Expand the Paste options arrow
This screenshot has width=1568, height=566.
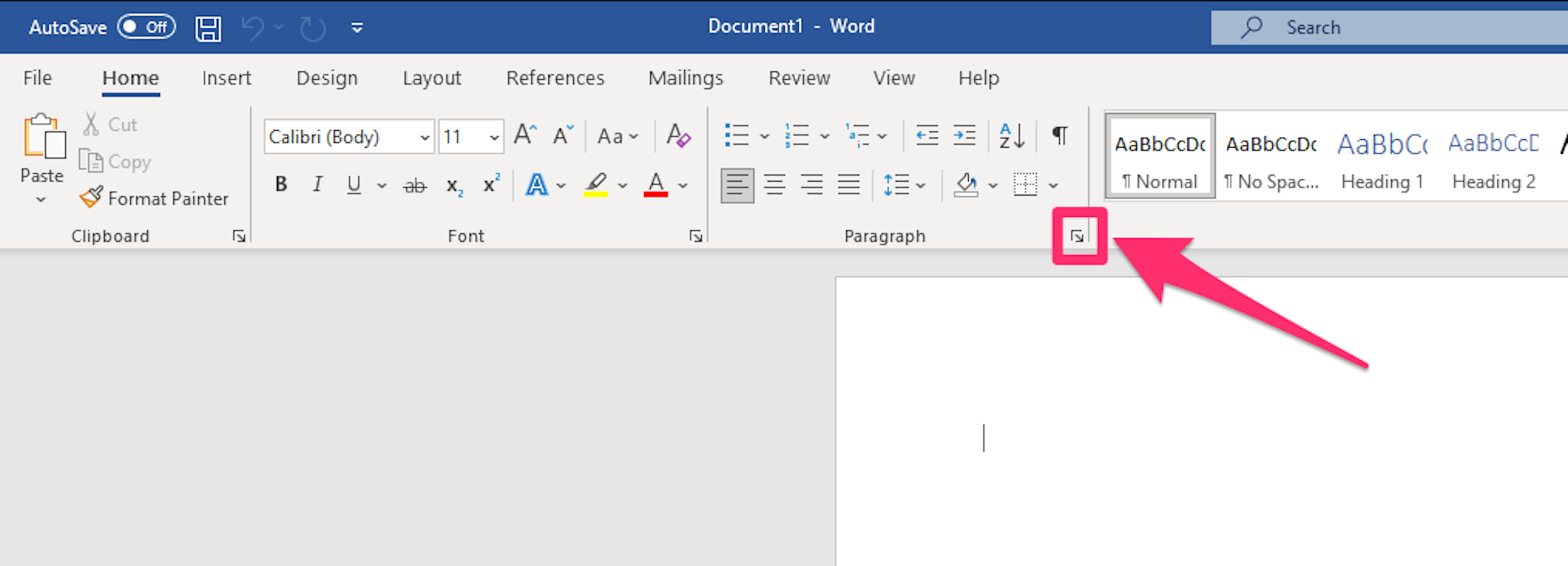click(x=41, y=199)
